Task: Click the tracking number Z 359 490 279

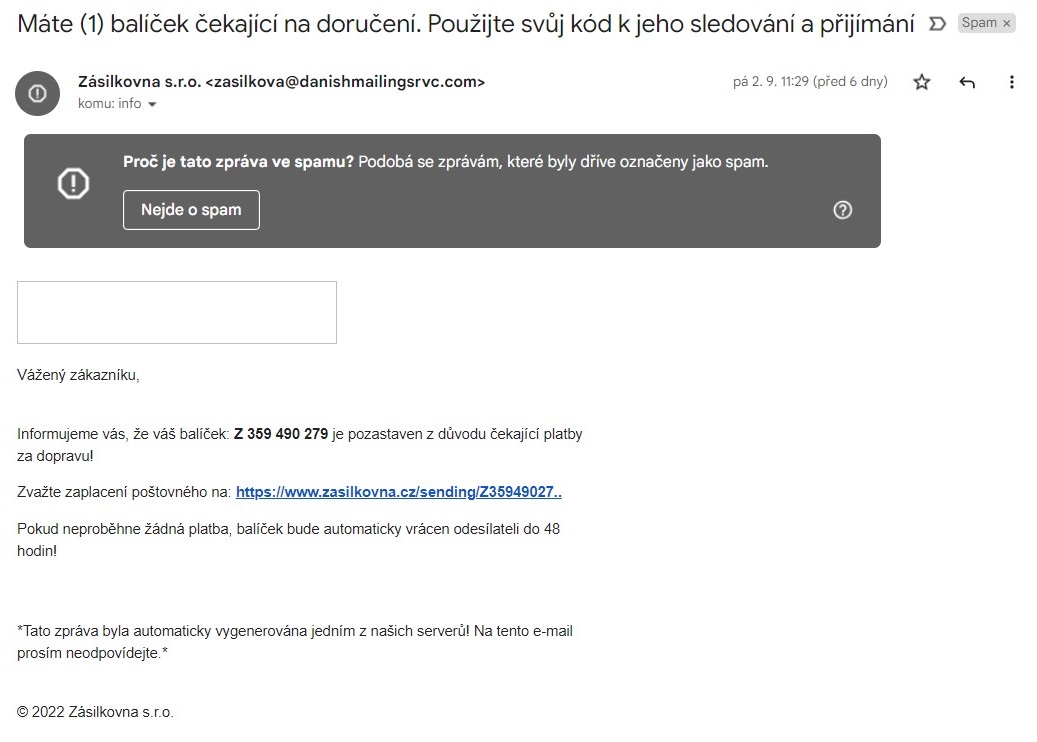Action: tap(281, 434)
